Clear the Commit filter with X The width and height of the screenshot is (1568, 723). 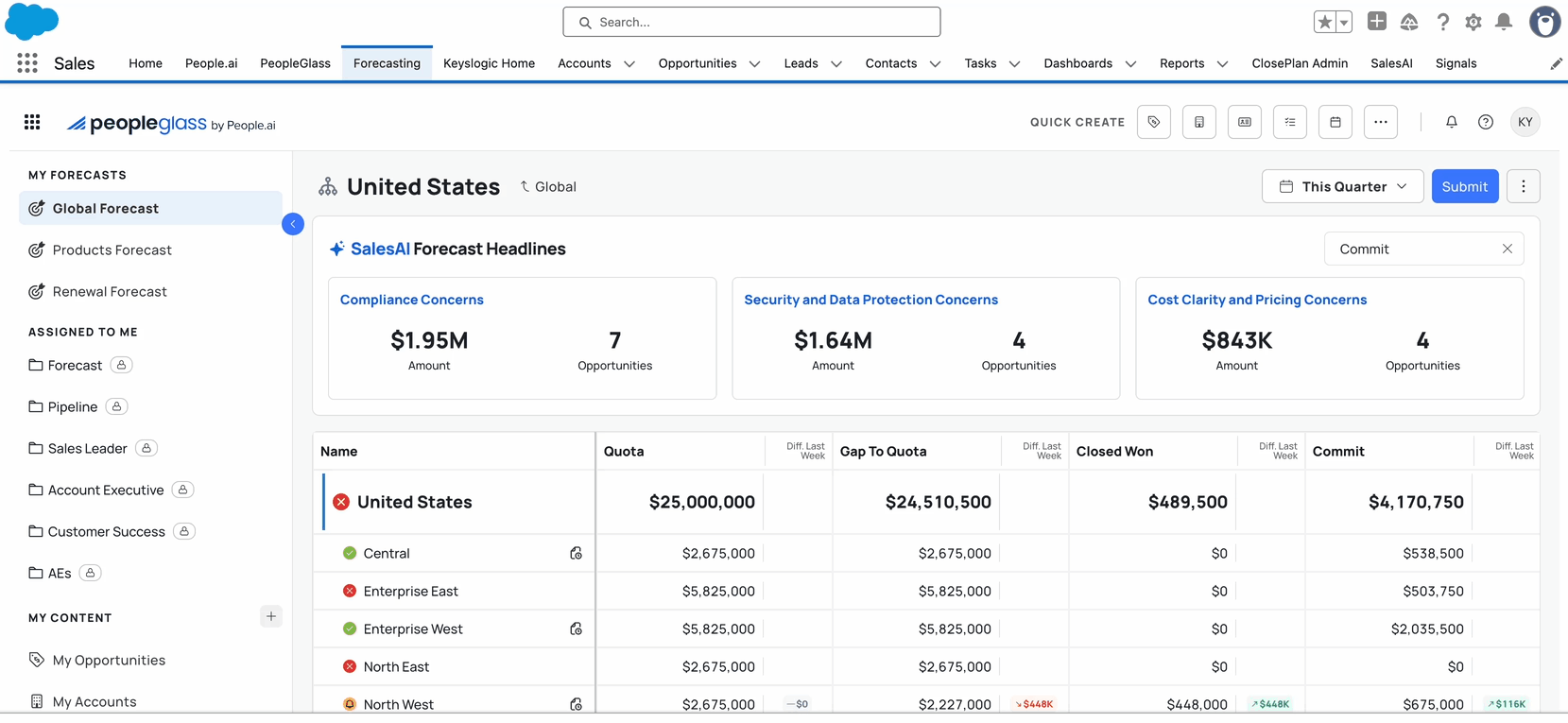coord(1508,249)
